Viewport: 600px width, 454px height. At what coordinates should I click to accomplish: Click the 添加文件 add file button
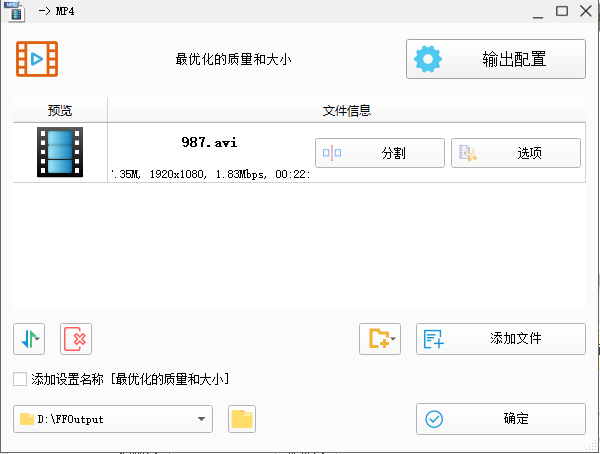pos(501,339)
